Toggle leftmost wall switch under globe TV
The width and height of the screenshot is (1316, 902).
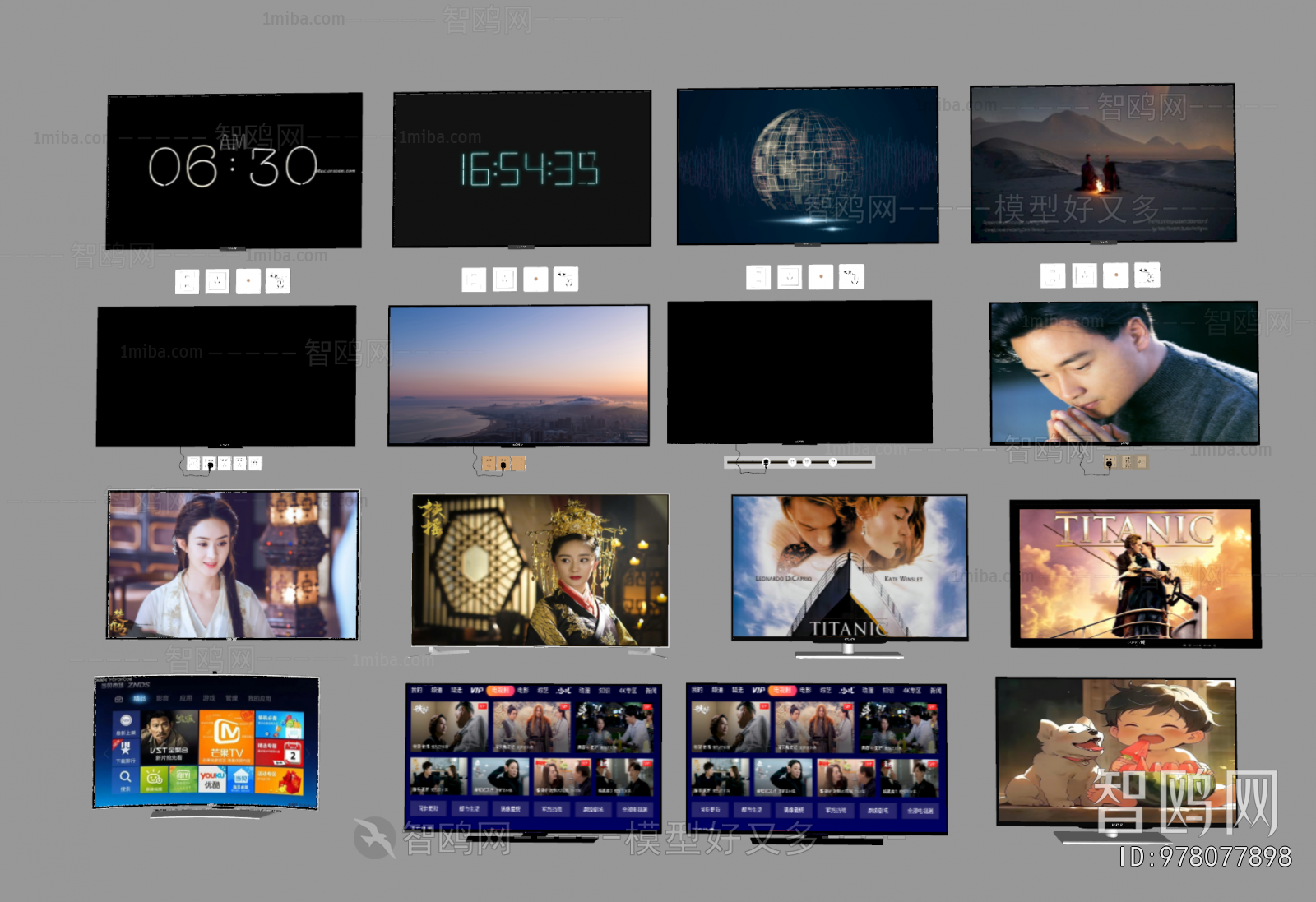click(758, 277)
